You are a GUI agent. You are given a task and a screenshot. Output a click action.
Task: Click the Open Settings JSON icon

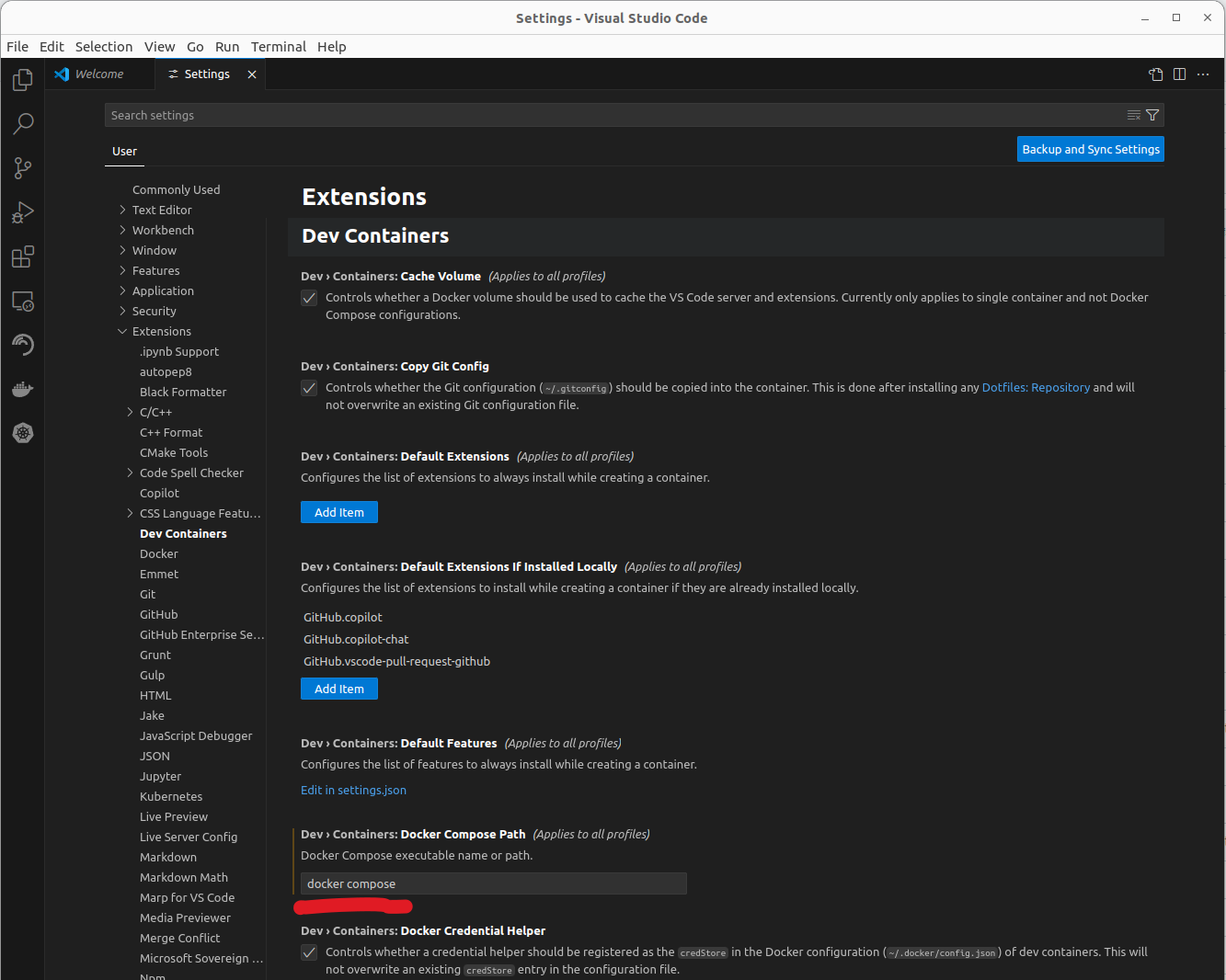tap(1155, 74)
